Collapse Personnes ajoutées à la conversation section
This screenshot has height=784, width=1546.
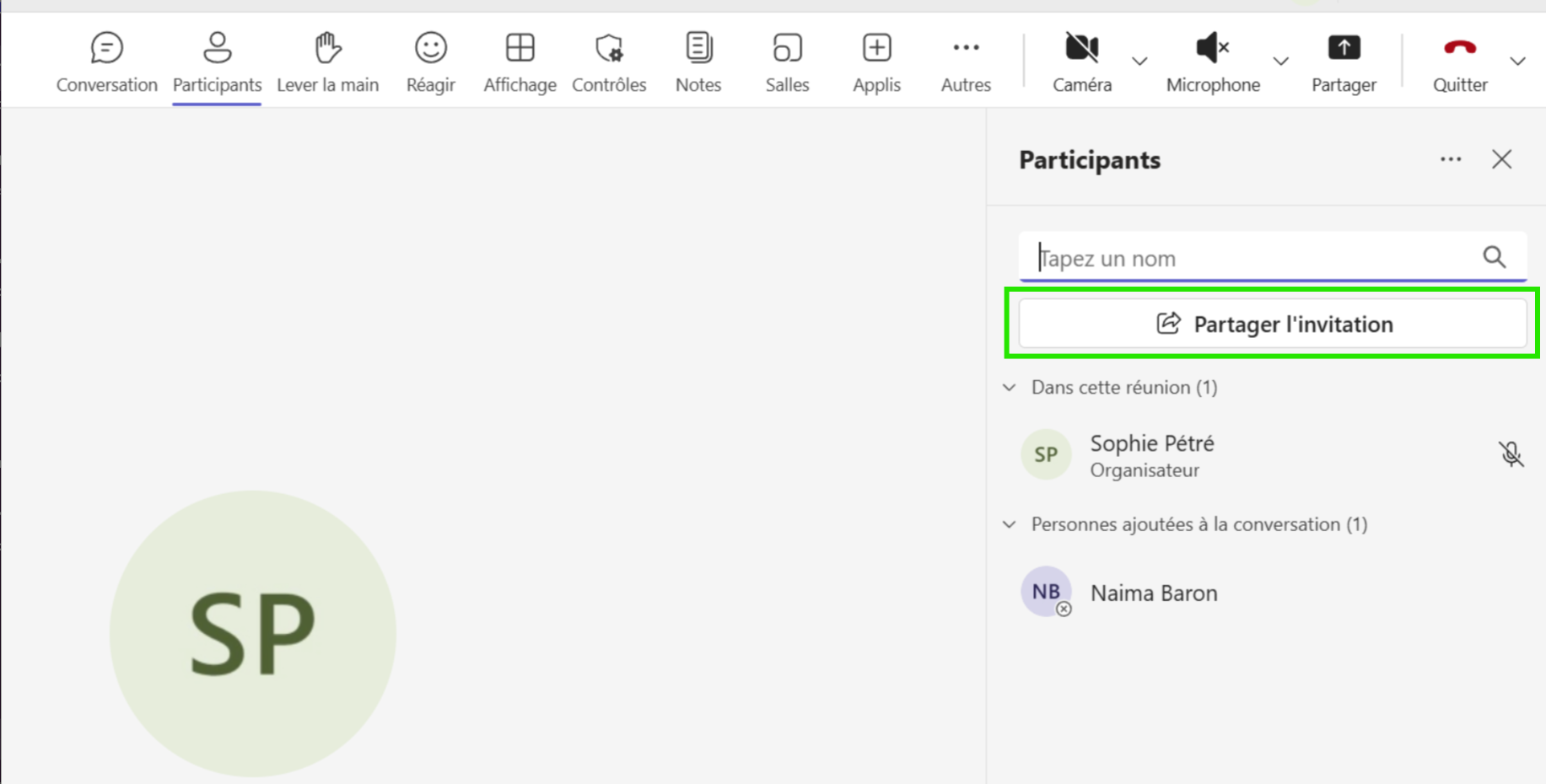(x=1009, y=524)
